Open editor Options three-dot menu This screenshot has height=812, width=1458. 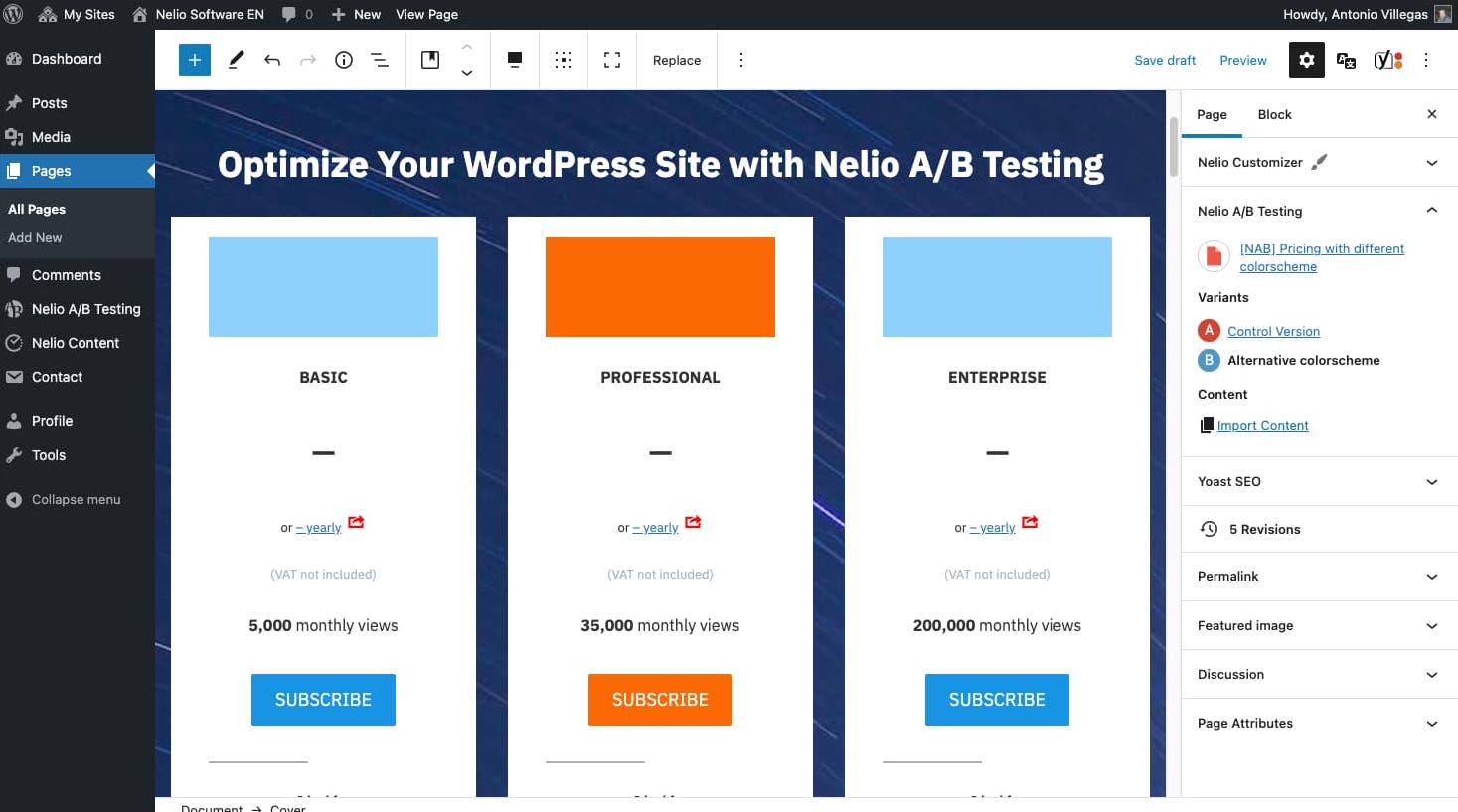point(1426,60)
